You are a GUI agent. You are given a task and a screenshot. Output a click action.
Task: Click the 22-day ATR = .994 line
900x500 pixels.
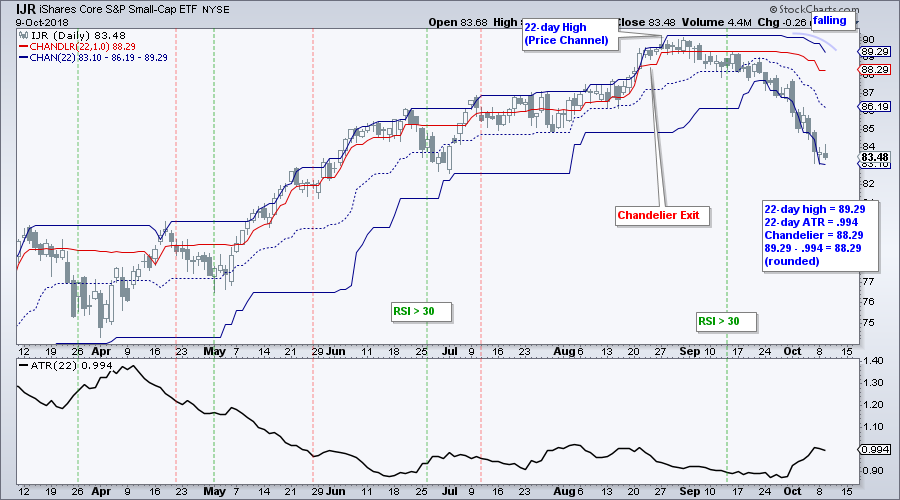811,222
